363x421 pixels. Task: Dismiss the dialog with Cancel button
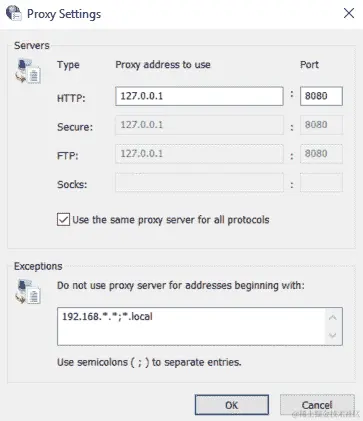click(317, 405)
